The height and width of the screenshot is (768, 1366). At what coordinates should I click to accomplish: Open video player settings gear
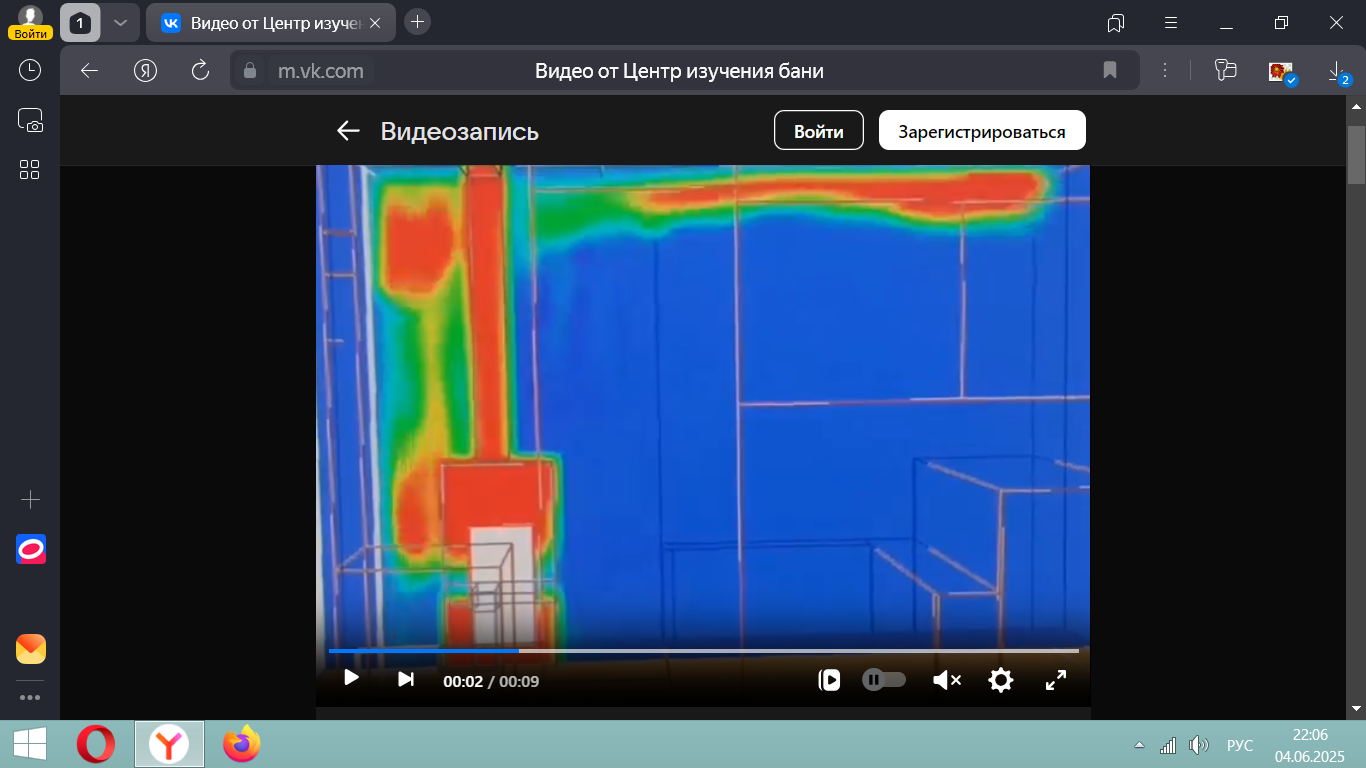click(1000, 680)
